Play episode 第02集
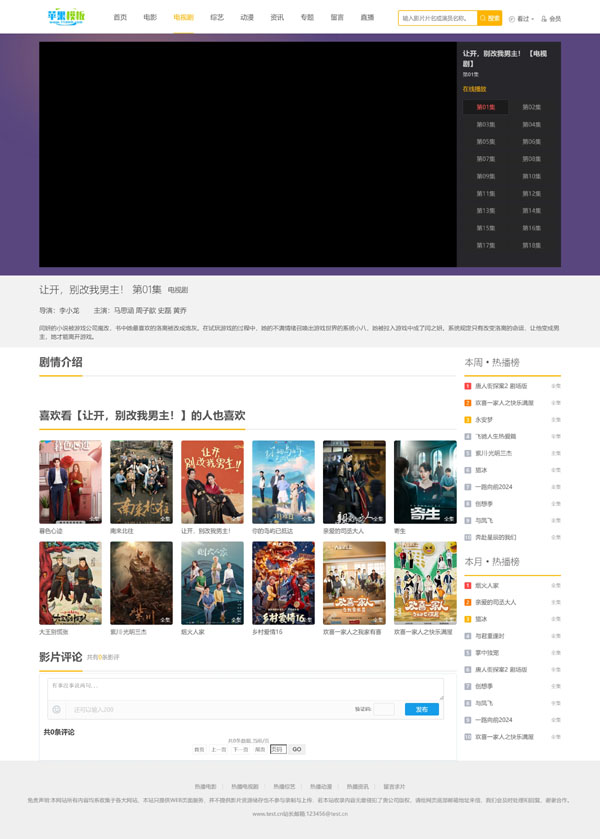The height and width of the screenshot is (839, 600). click(531, 107)
